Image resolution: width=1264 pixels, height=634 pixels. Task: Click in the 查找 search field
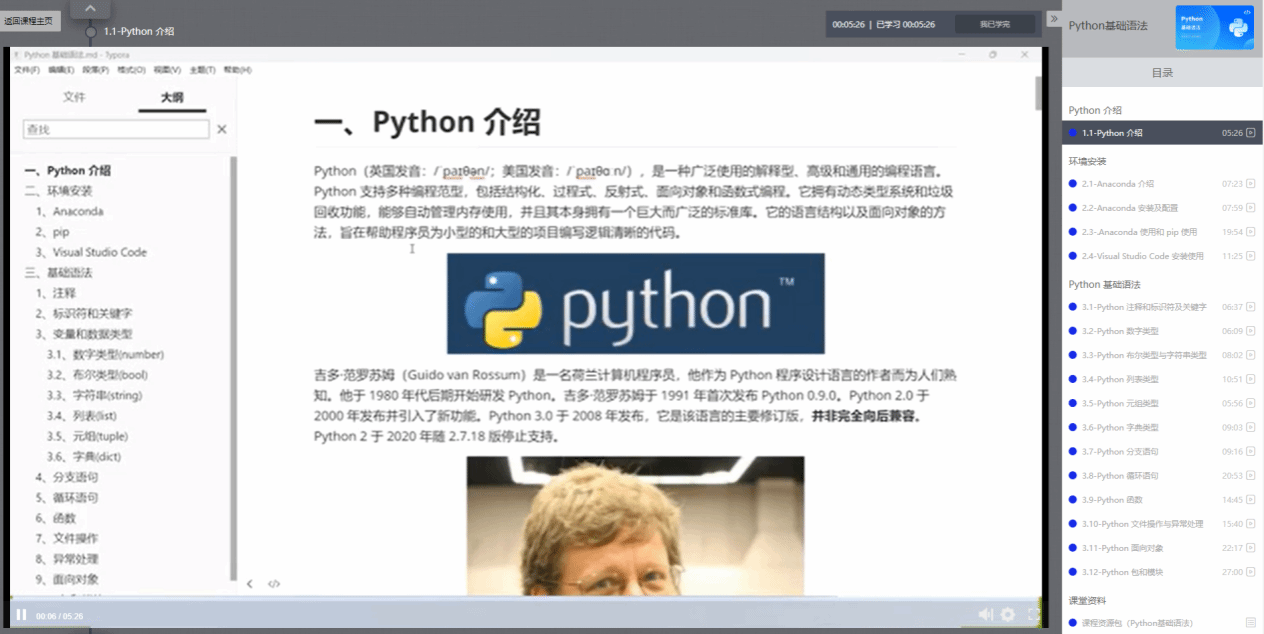[116, 129]
